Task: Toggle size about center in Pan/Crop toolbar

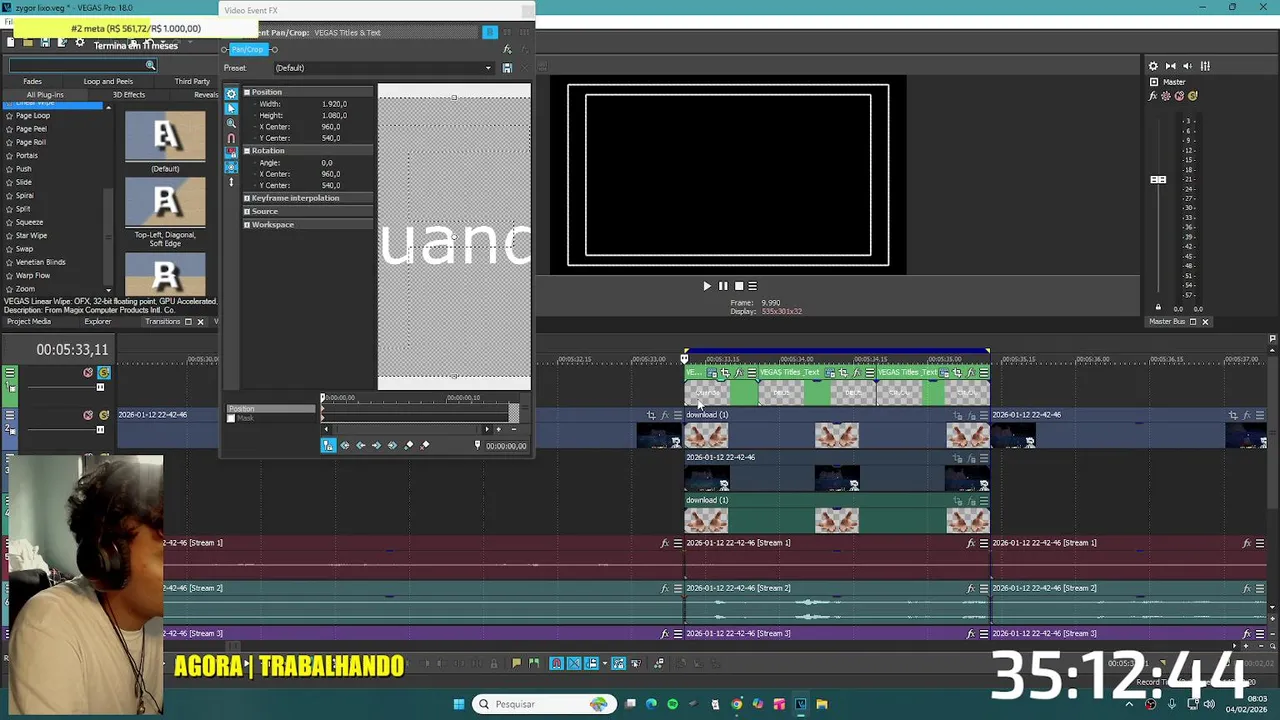Action: (231, 167)
